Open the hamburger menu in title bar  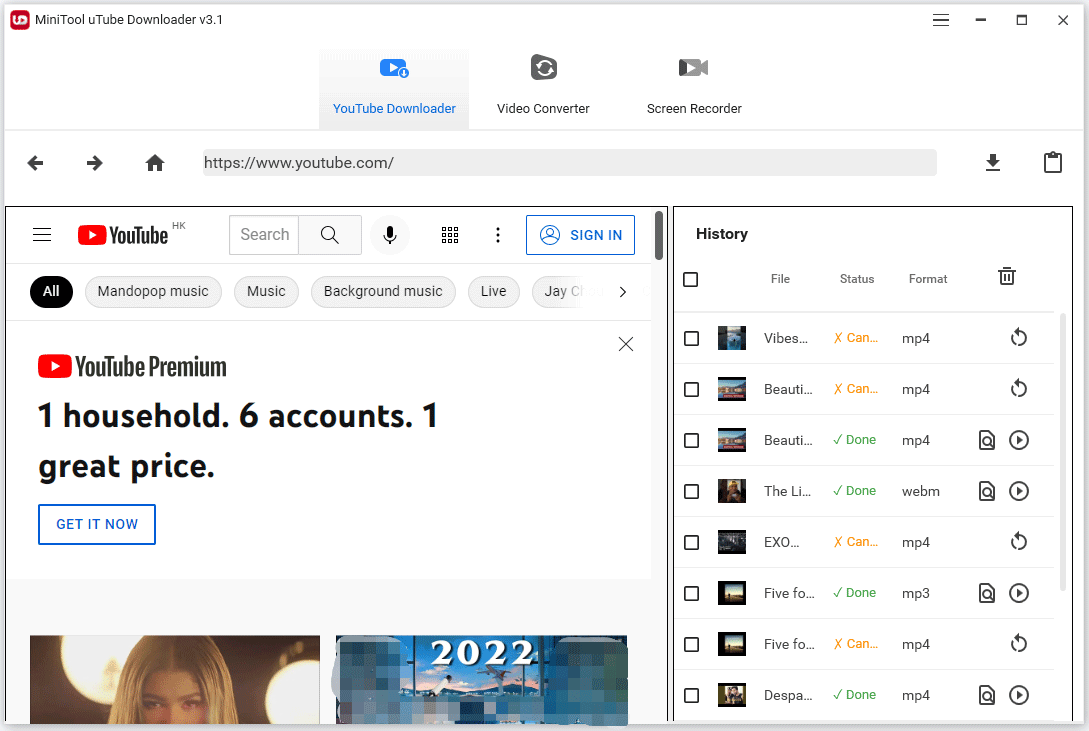pyautogui.click(x=940, y=20)
